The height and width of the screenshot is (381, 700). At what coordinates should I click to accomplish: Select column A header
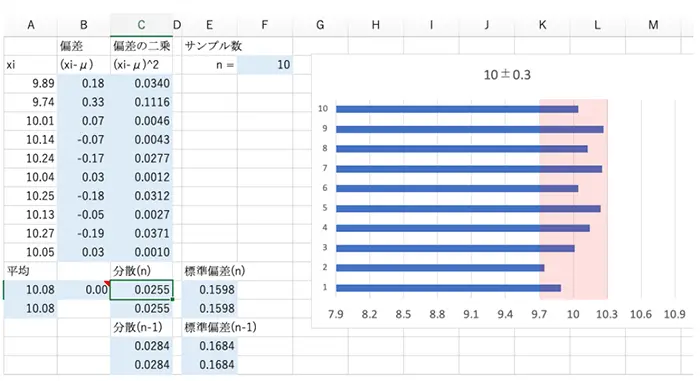(x=30, y=25)
